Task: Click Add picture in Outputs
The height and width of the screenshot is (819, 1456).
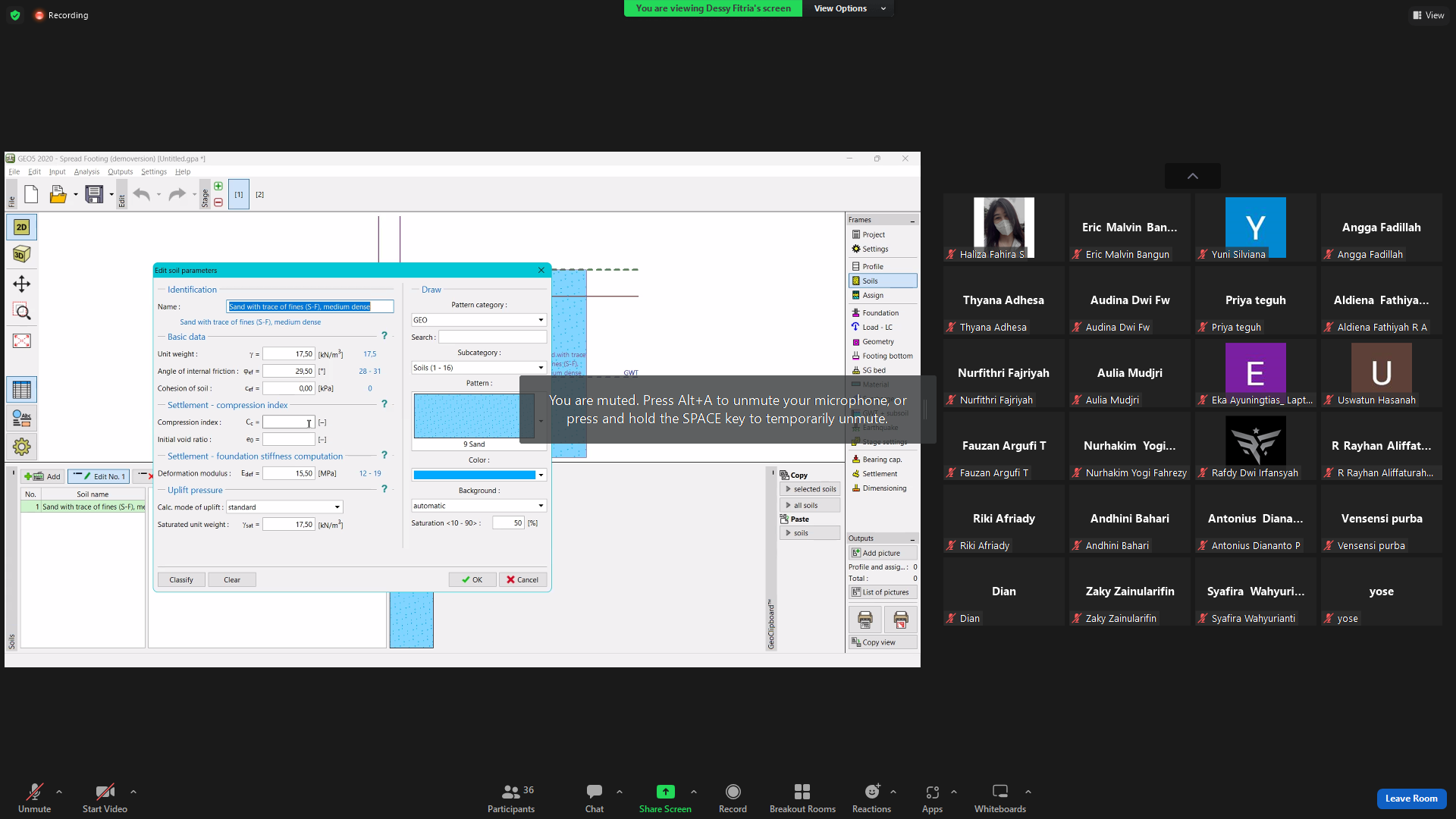Action: pos(883,554)
